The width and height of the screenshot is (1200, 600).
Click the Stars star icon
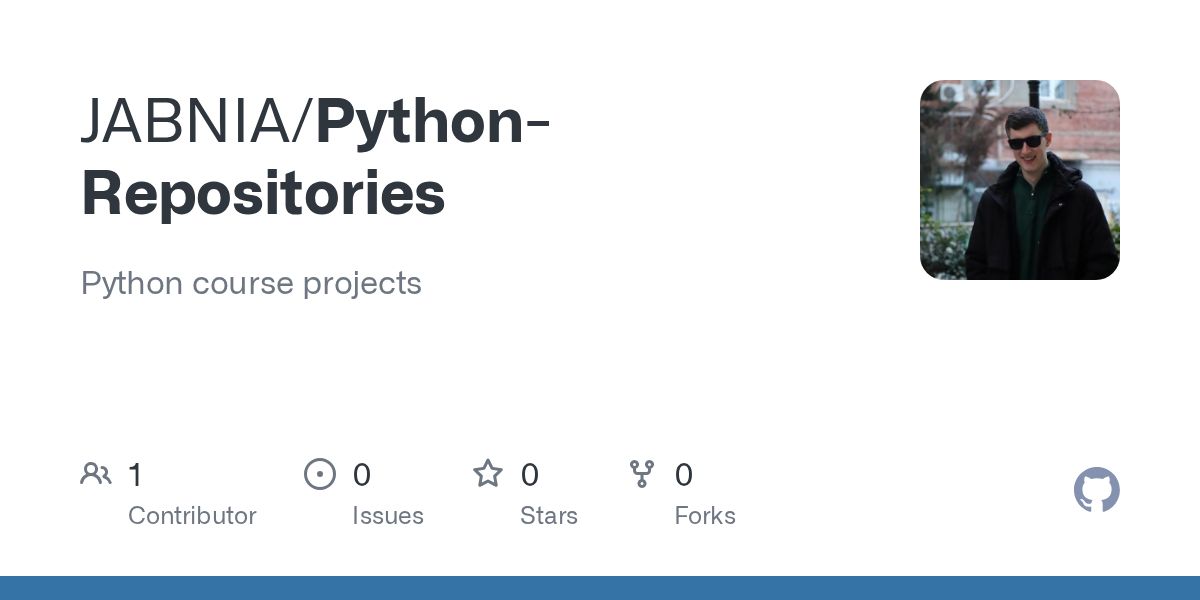[x=488, y=474]
